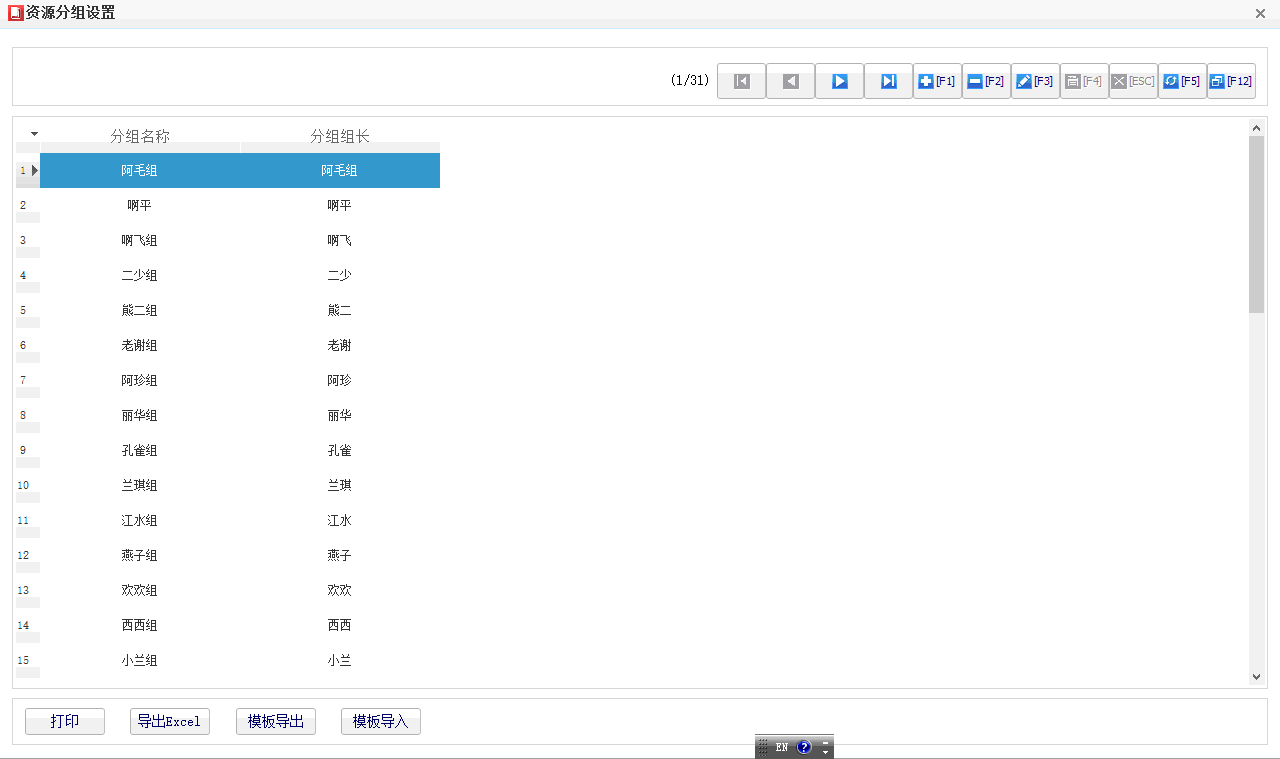Viewport: 1280px width, 759px height.
Task: Delete the selected group with [F2]
Action: coord(986,81)
